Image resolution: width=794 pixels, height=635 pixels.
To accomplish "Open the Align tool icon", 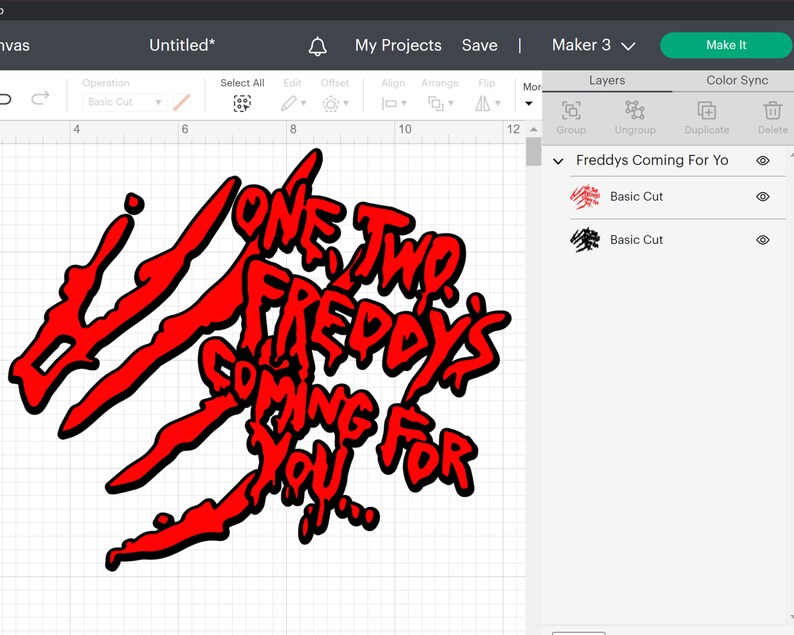I will 389,104.
